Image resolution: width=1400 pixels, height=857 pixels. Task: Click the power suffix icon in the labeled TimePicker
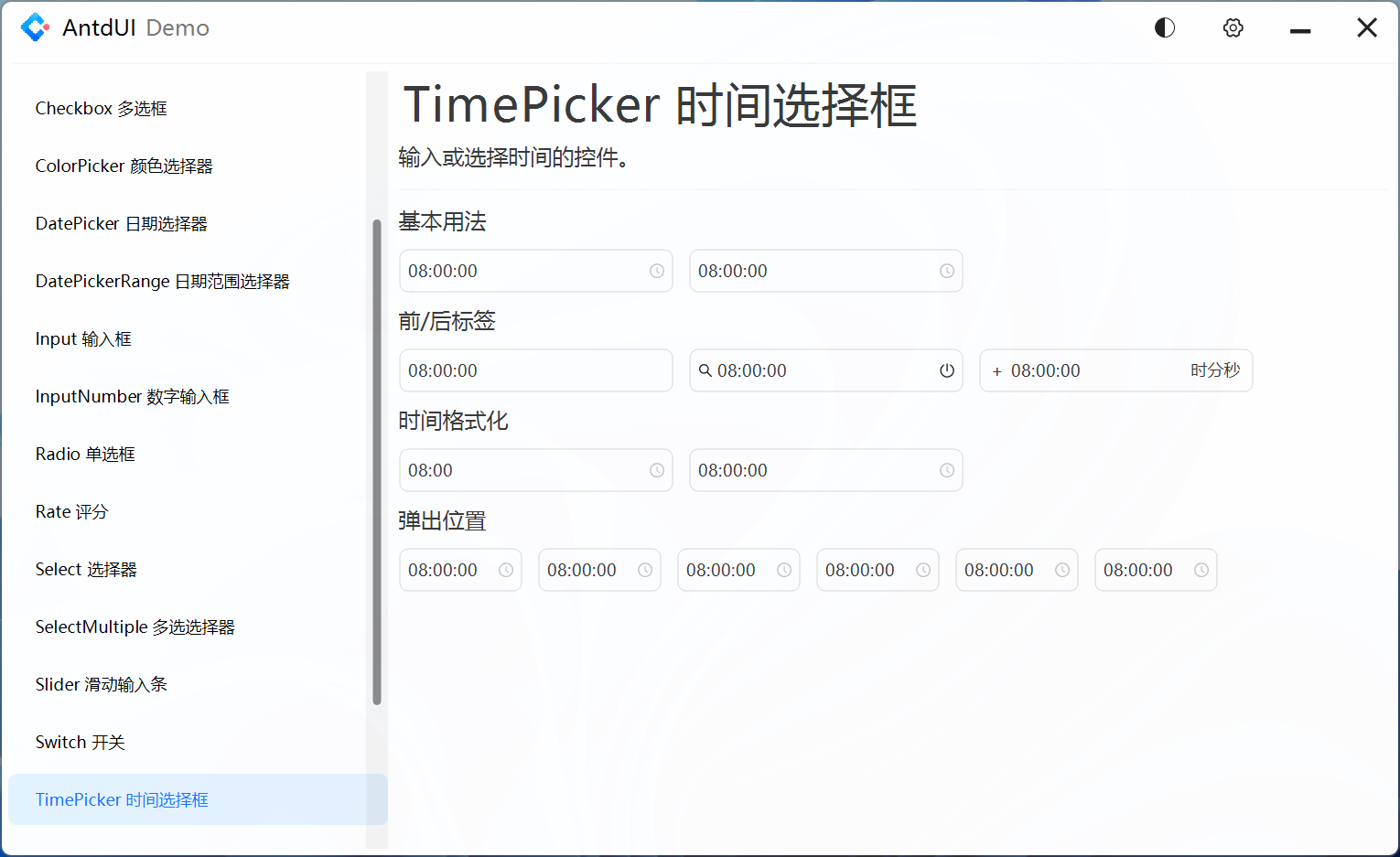pyautogui.click(x=946, y=370)
